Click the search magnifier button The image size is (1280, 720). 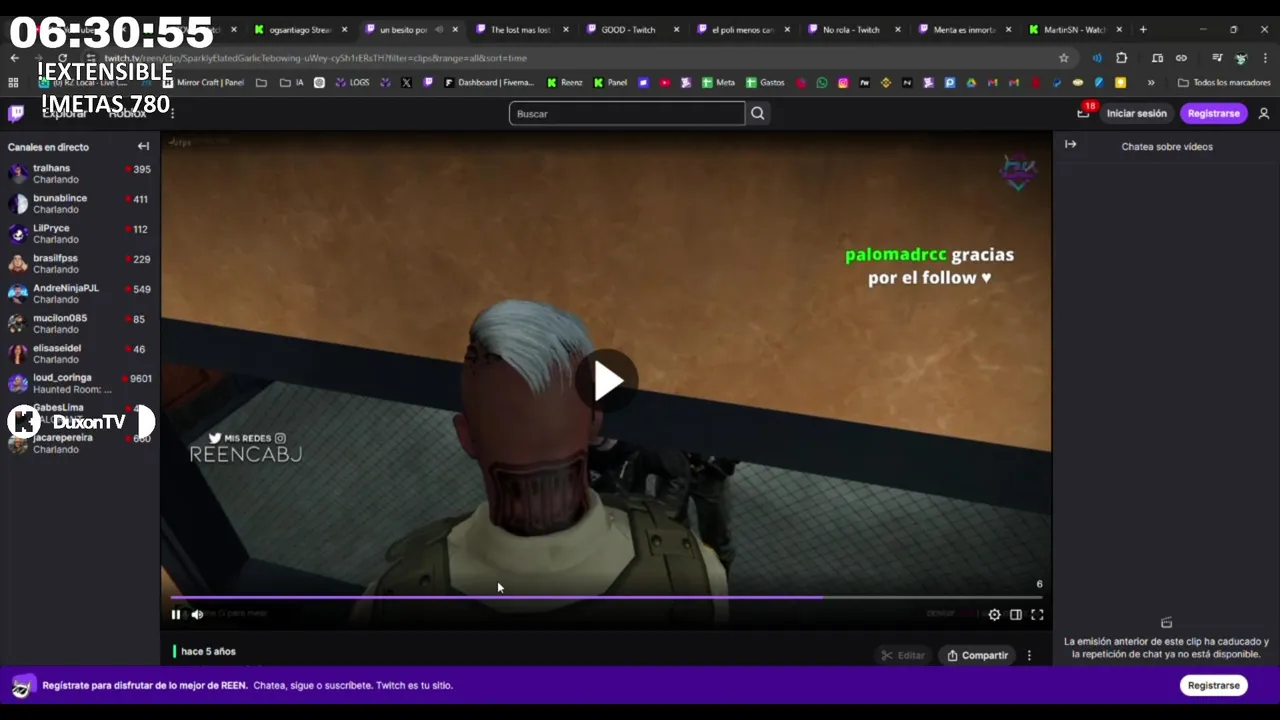pos(758,113)
